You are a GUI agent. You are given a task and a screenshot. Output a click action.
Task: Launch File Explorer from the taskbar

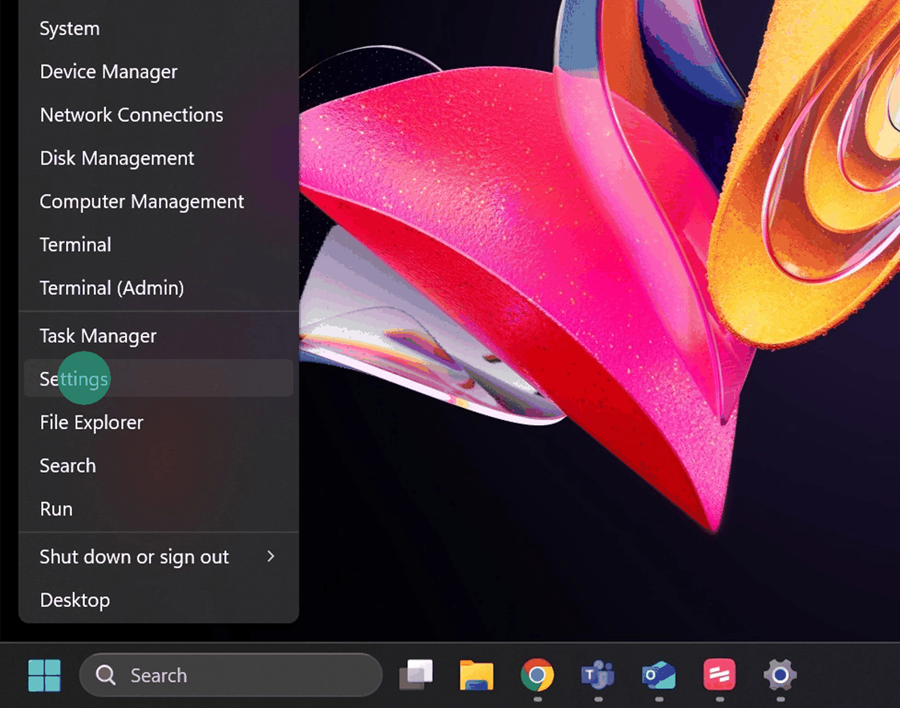tap(477, 676)
